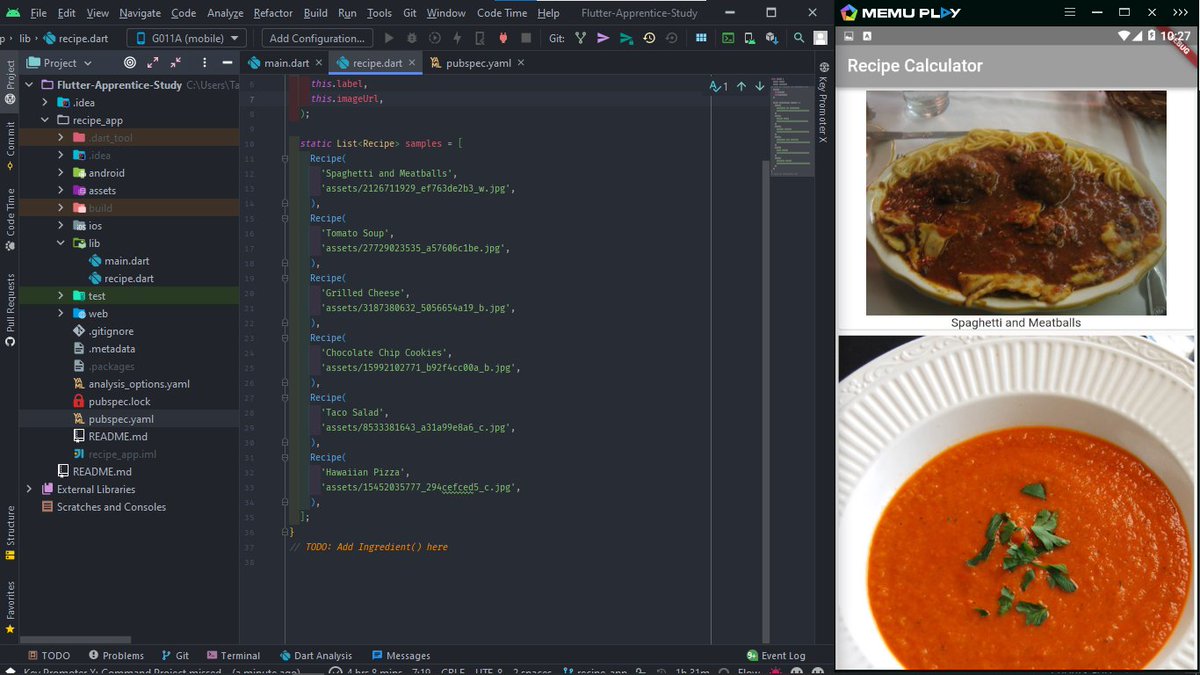The width and height of the screenshot is (1200, 675).
Task: Expand External Libraries node
Action: tap(29, 489)
